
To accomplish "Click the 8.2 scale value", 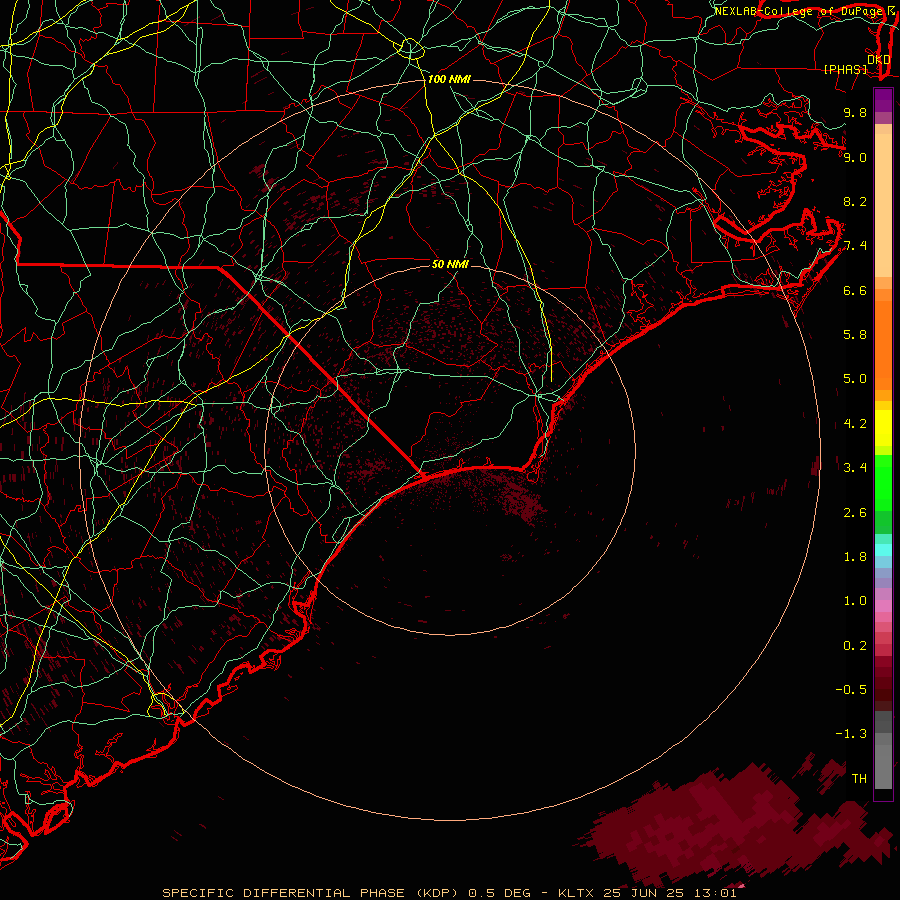I will tap(855, 201).
